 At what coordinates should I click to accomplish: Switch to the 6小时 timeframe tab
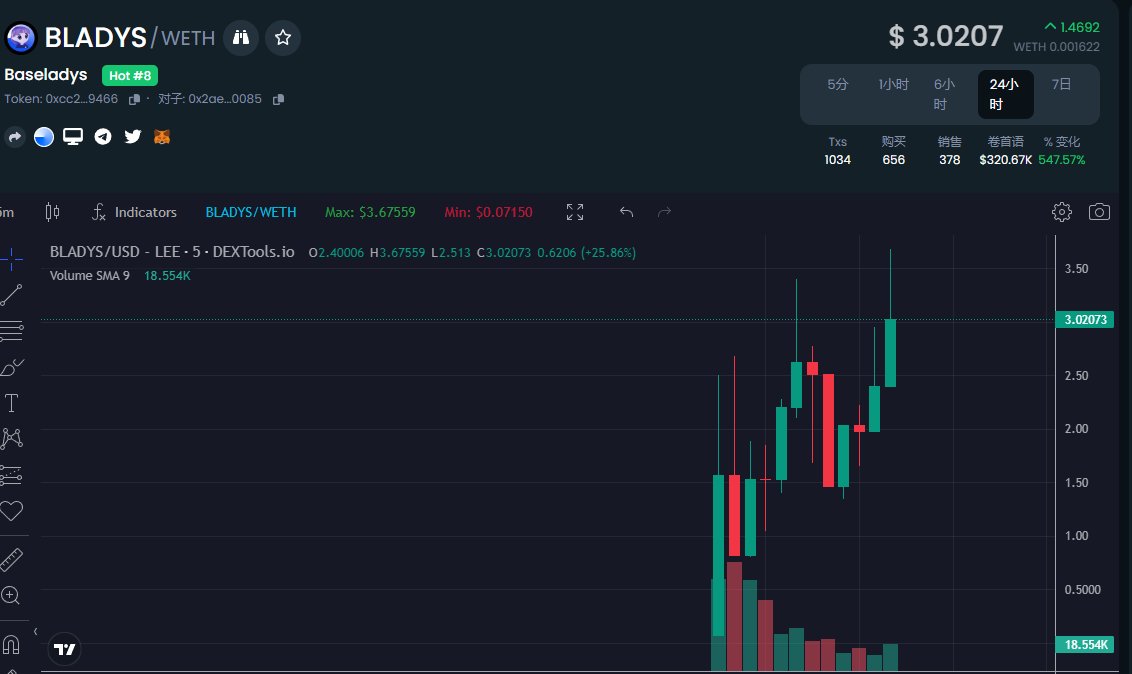(x=944, y=95)
